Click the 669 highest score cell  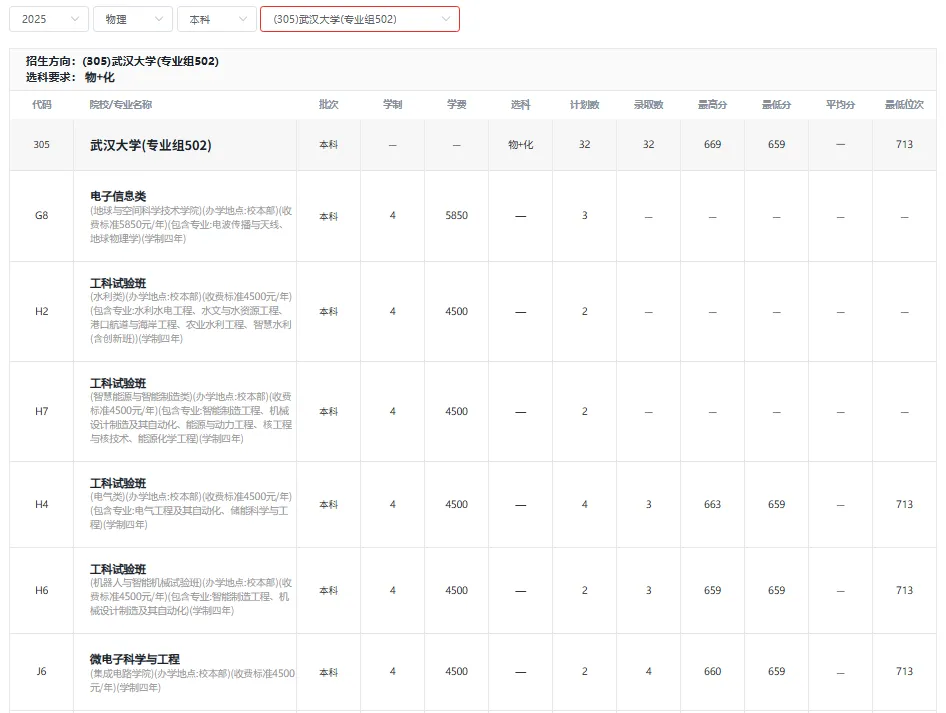713,145
